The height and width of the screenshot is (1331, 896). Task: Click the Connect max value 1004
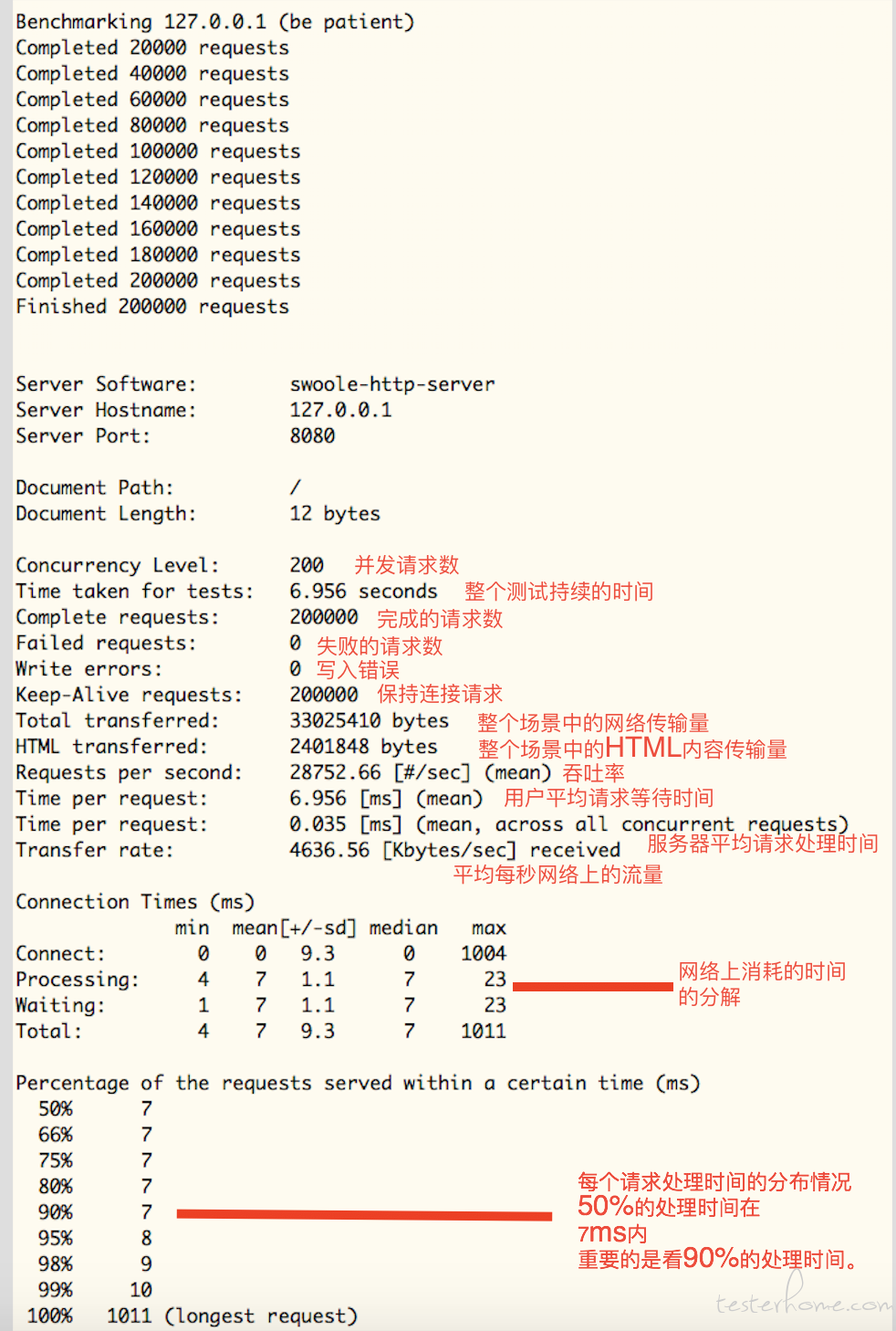point(484,954)
